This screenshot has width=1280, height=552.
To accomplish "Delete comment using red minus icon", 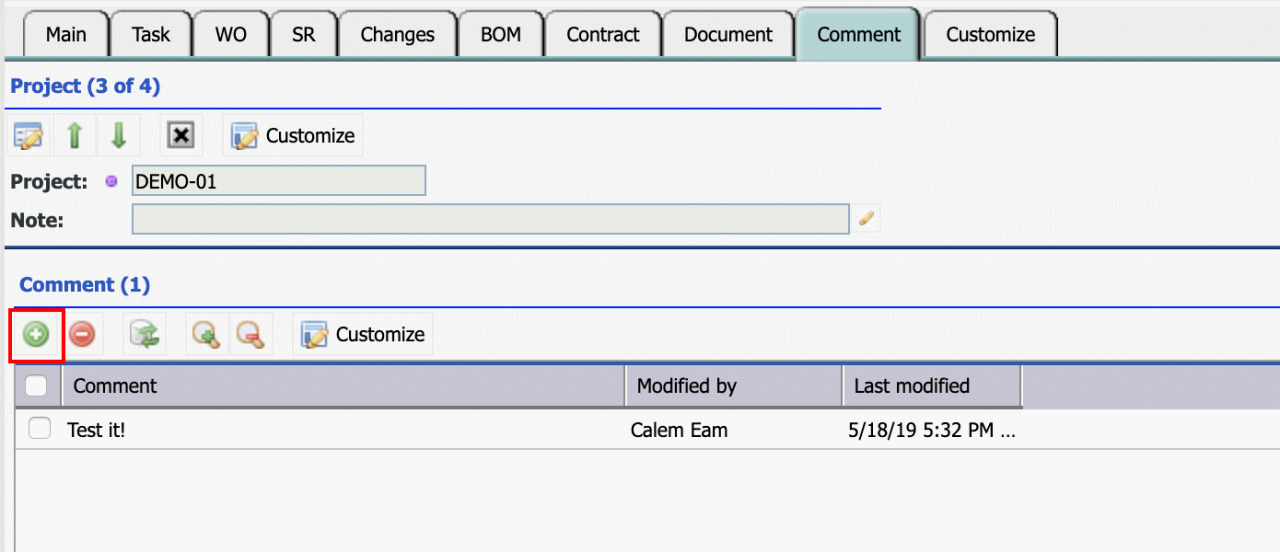I will [x=82, y=335].
